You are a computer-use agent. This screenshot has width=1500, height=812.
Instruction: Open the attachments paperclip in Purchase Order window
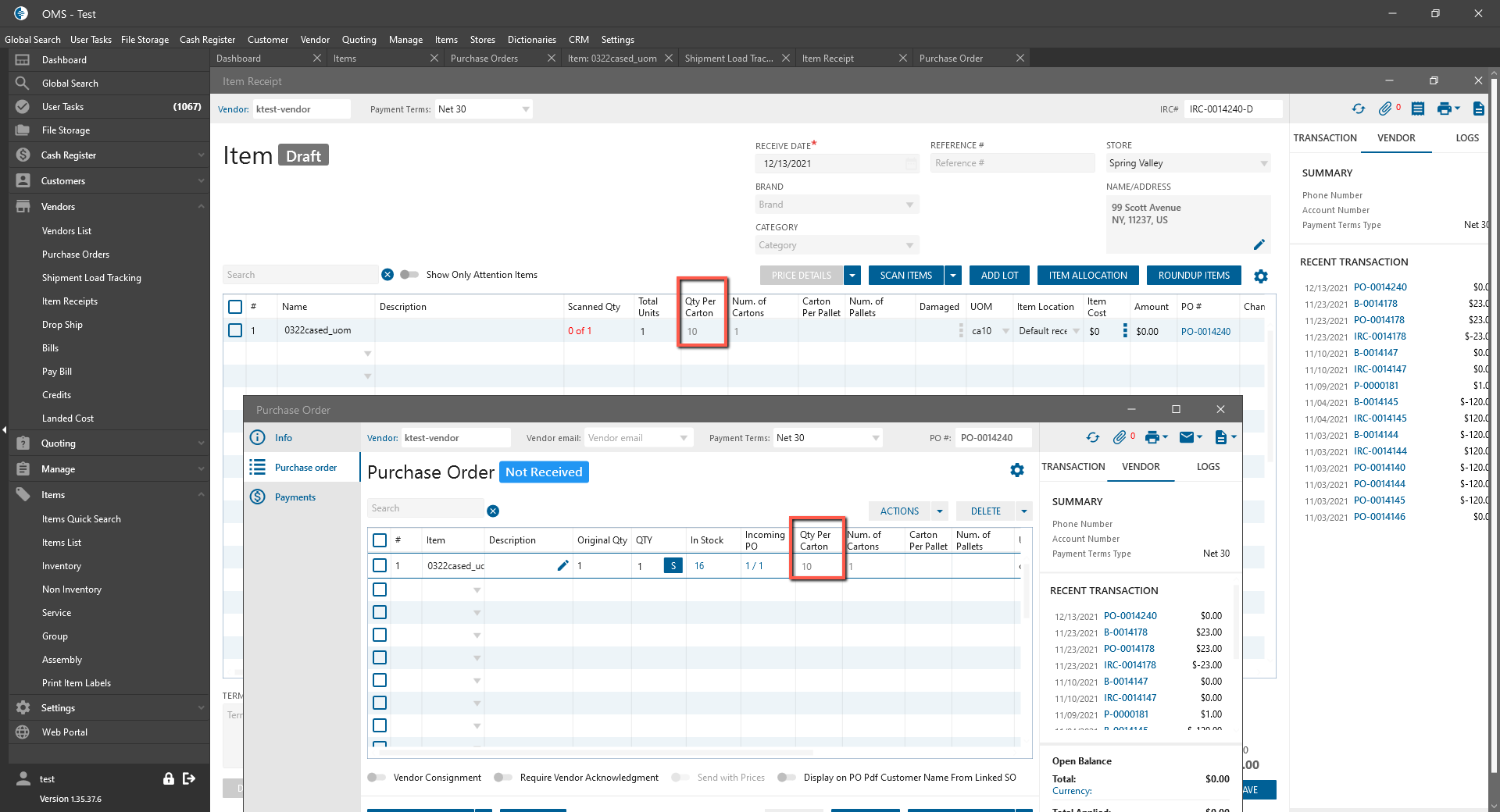point(1120,437)
